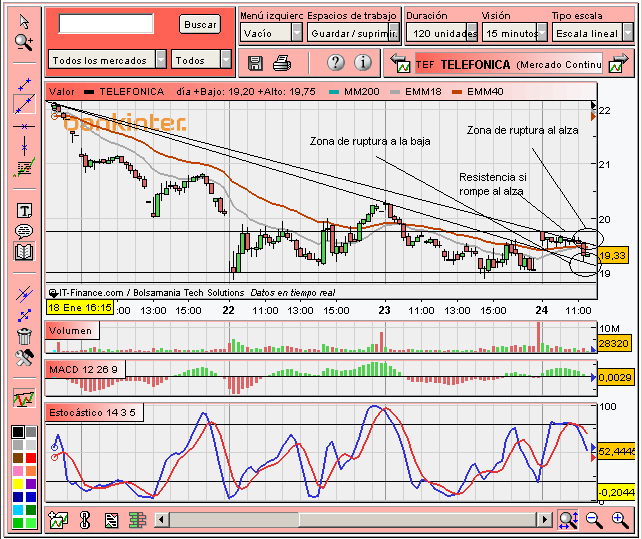
Task: Click the trash bin delete tool
Action: [24, 336]
